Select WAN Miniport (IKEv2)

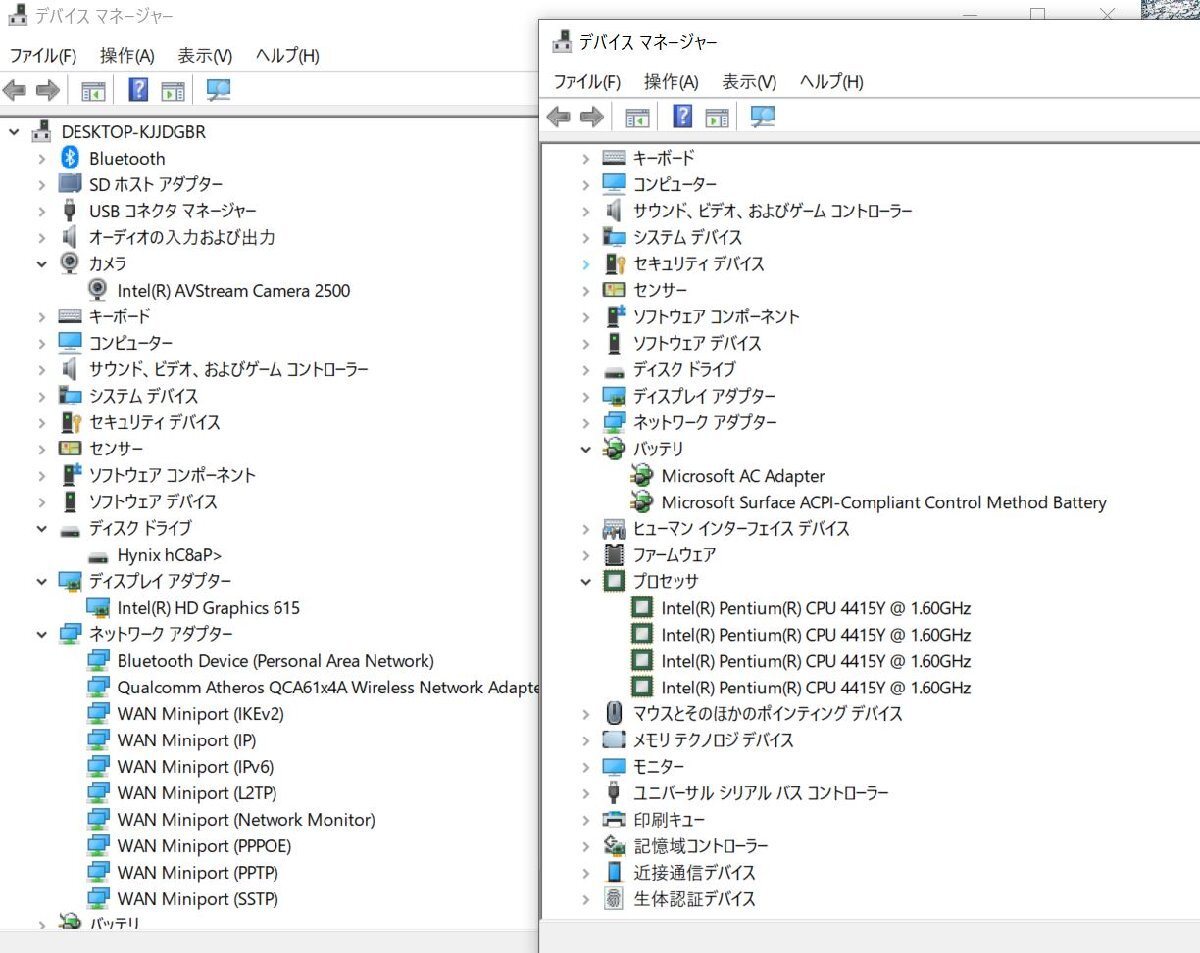(200, 714)
